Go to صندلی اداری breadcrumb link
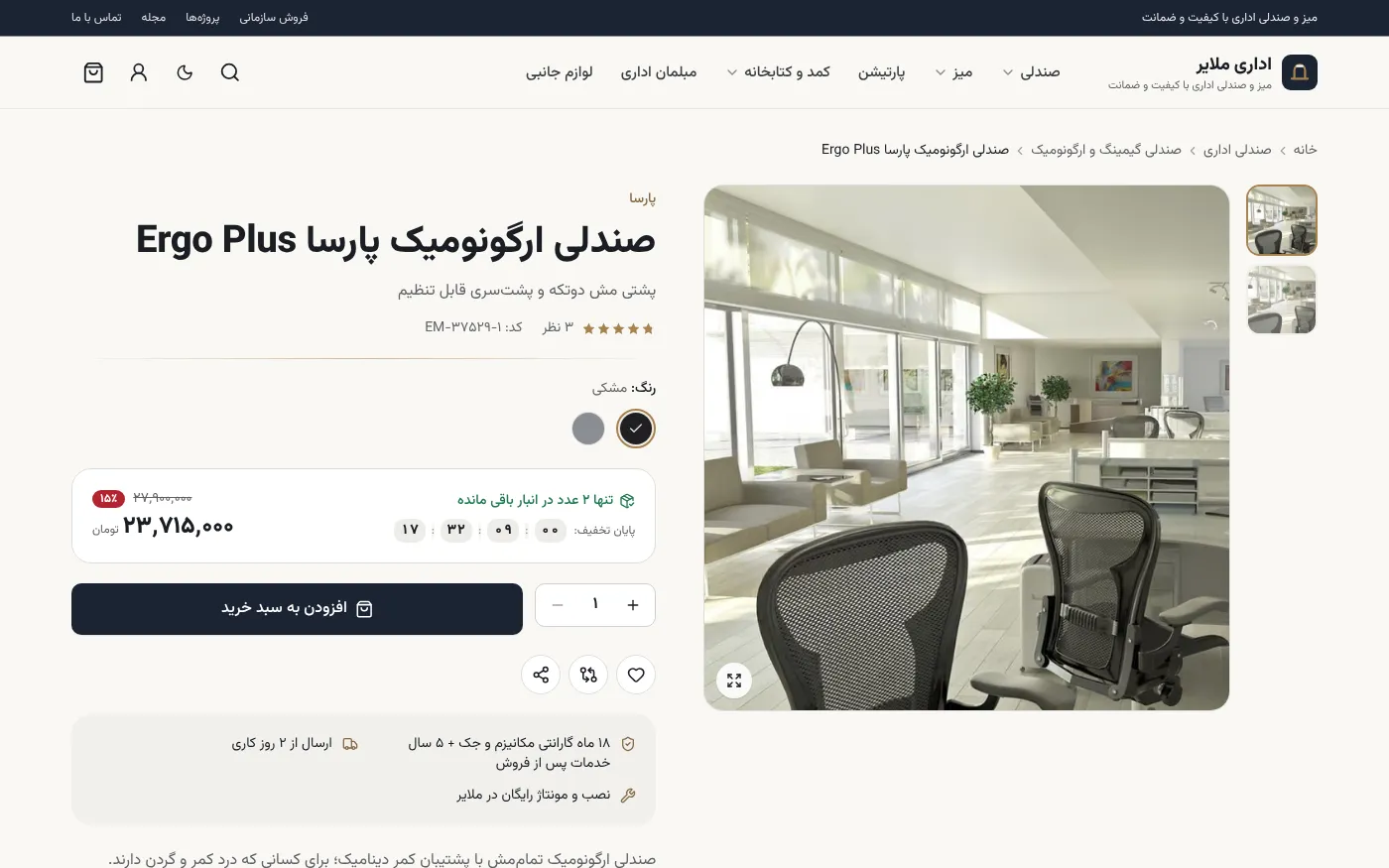1389x868 pixels. coord(1237,150)
